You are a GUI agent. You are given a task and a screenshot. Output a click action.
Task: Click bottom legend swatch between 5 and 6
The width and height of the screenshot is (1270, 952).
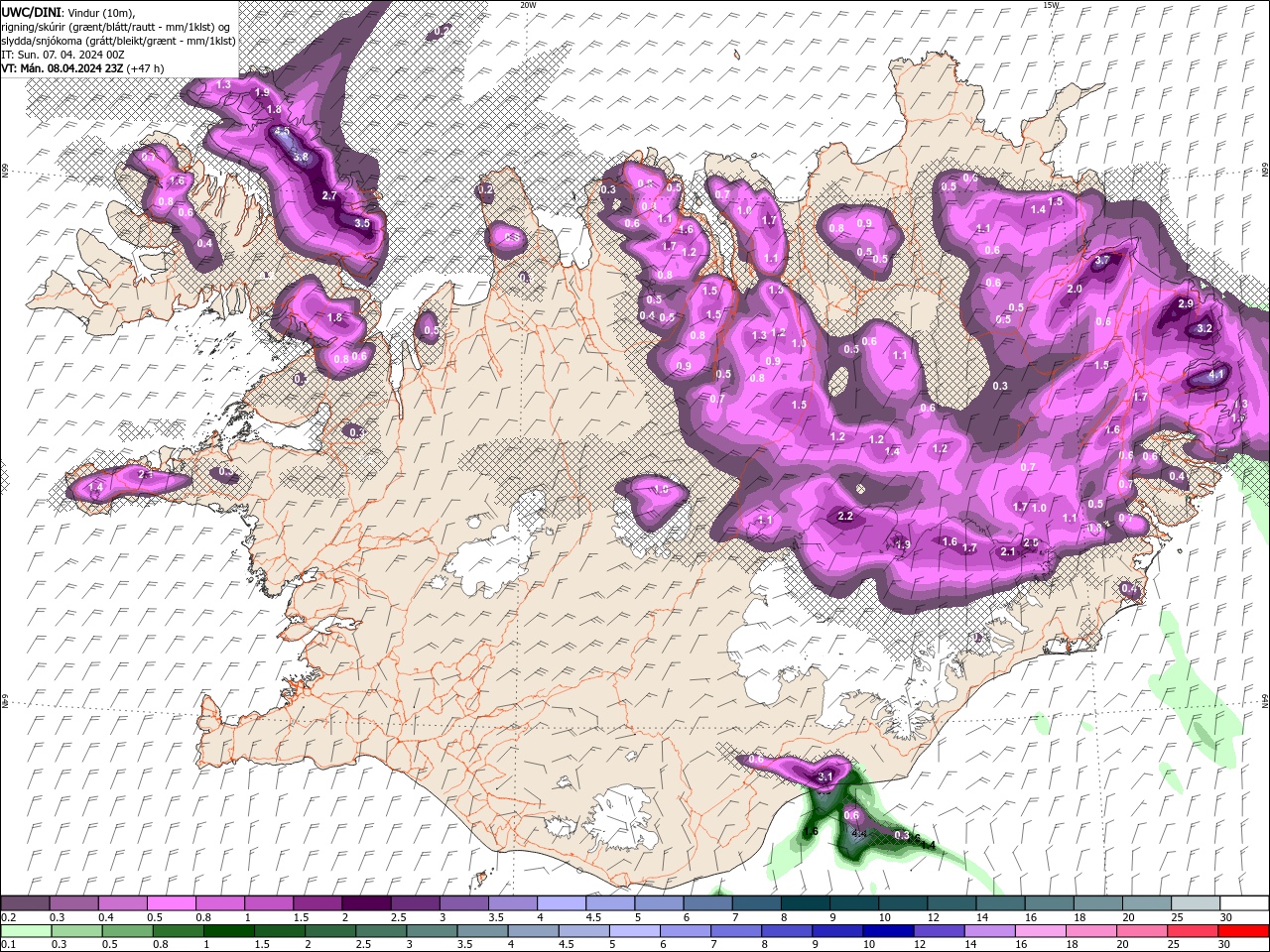pos(635,931)
